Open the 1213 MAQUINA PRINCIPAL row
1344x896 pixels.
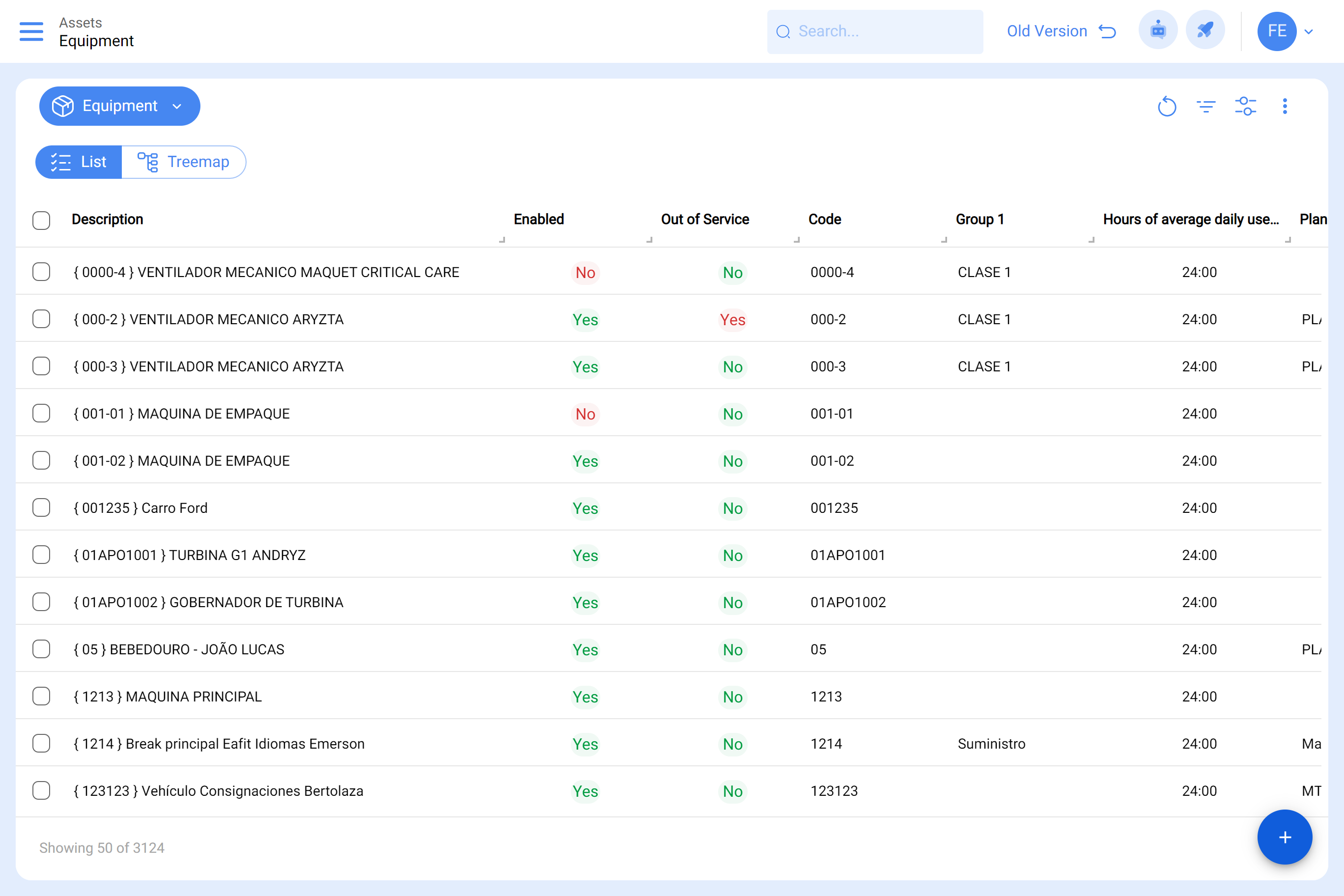[x=669, y=696]
